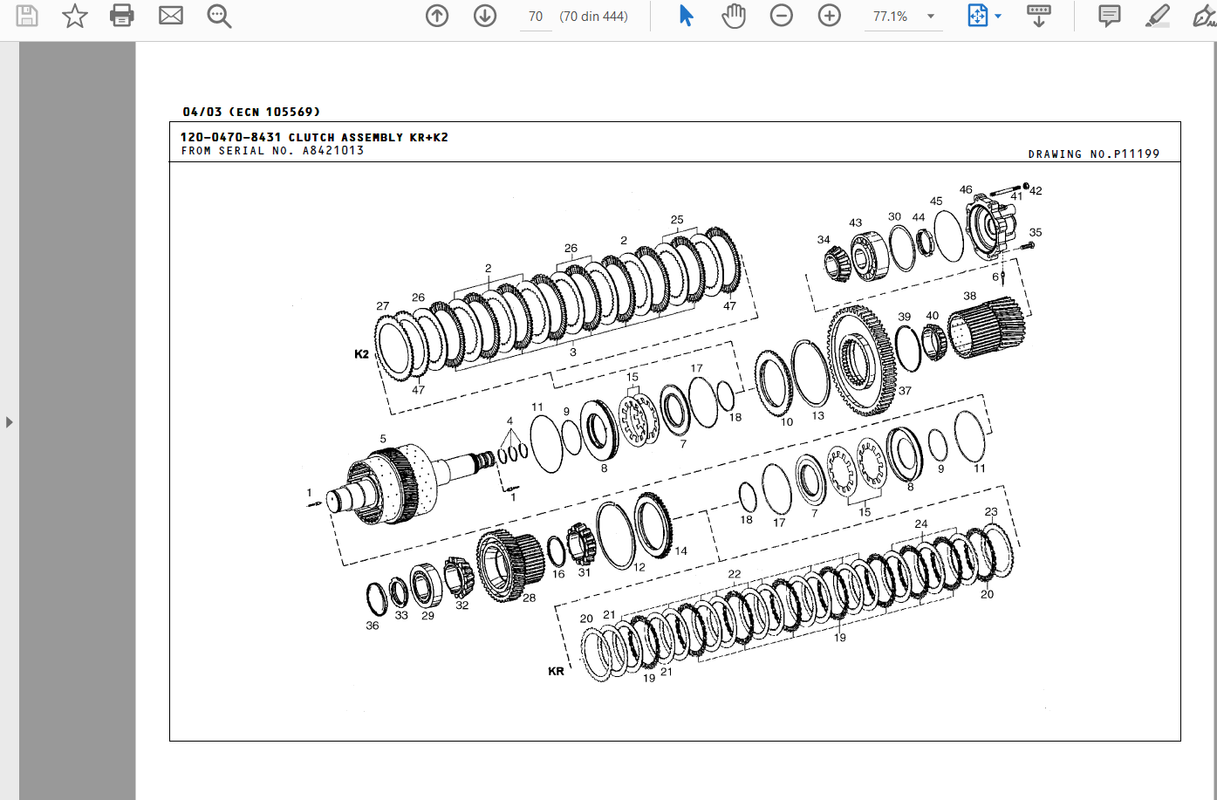Click part number 38 near the splined hub

(x=969, y=296)
